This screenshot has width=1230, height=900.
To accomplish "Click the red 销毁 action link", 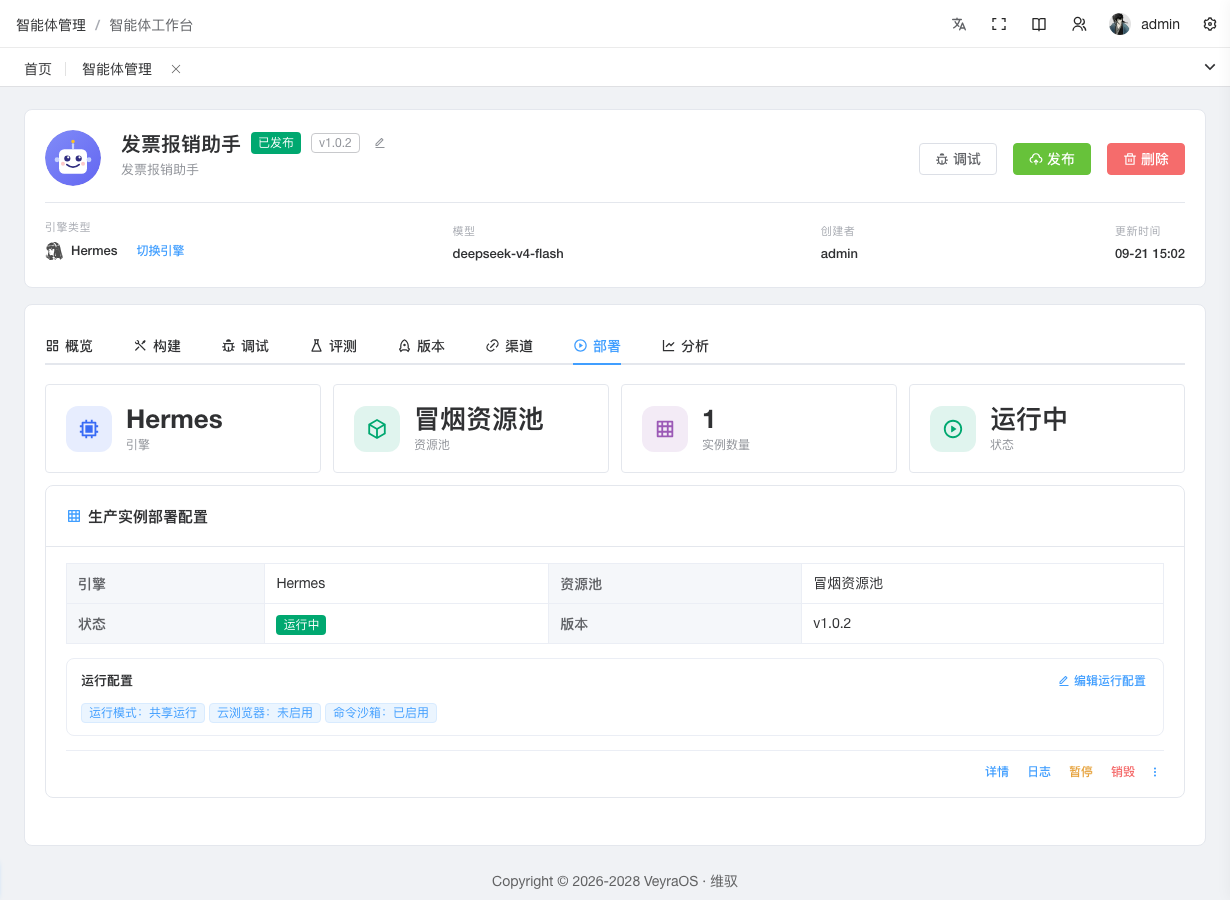I will point(1123,772).
